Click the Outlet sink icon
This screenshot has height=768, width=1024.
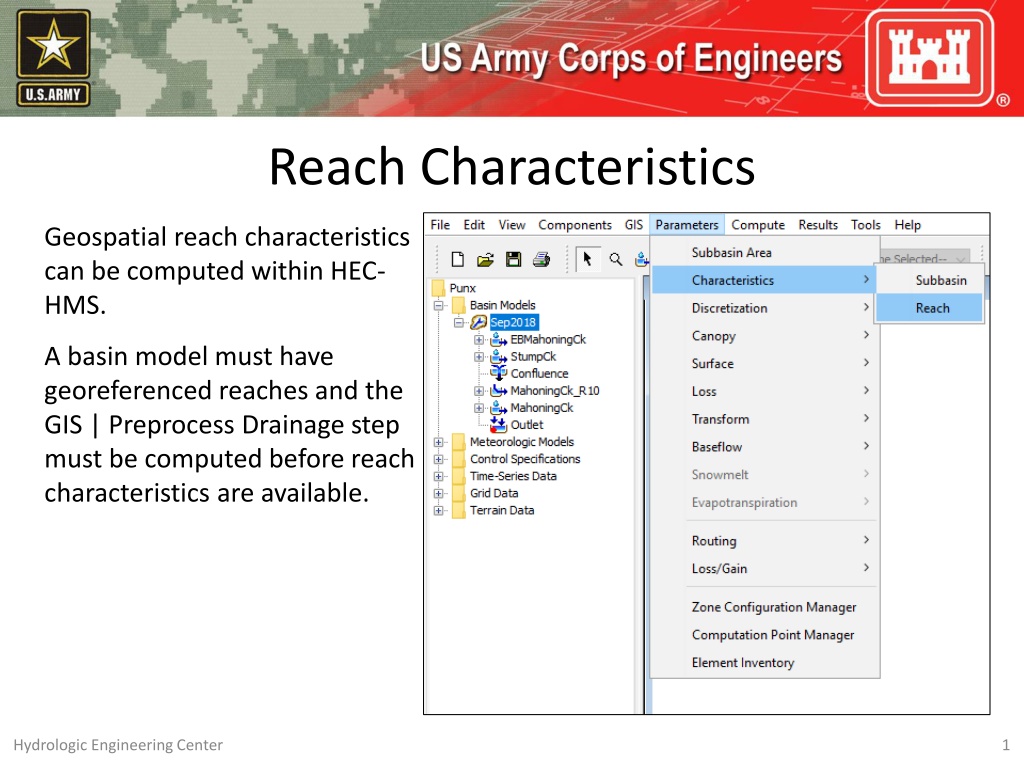tap(498, 424)
